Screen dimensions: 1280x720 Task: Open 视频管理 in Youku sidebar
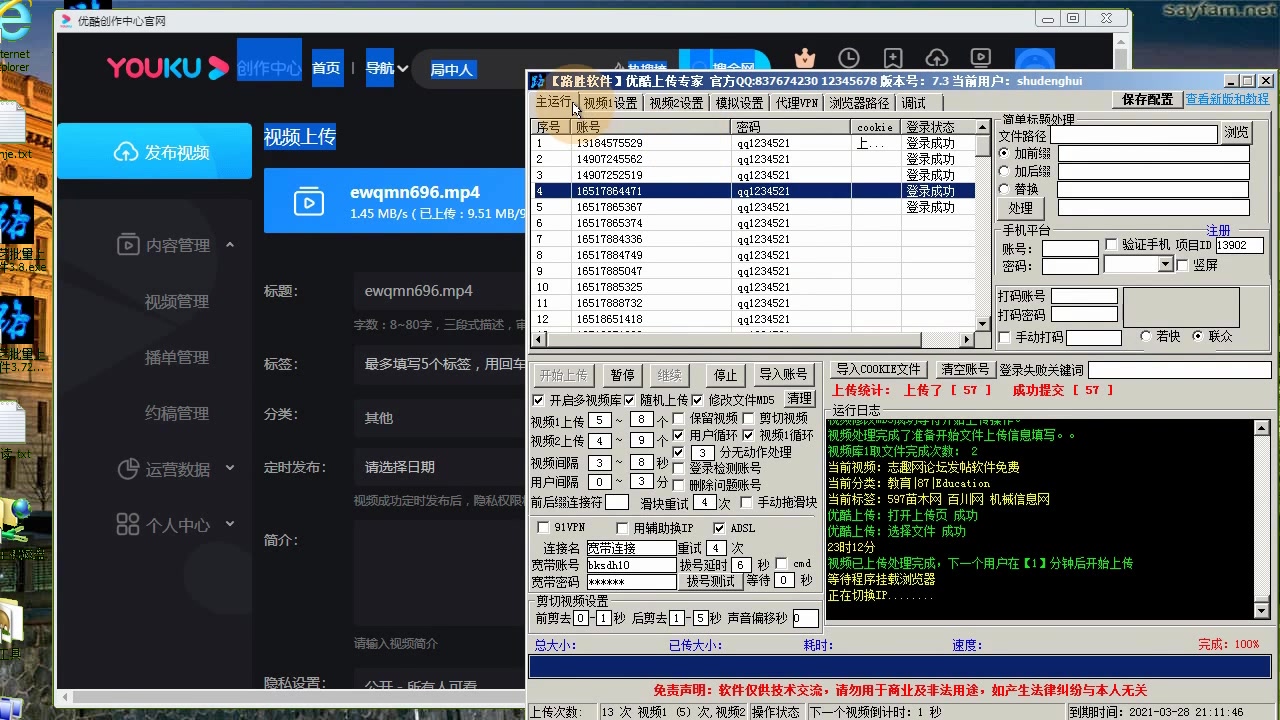pos(177,301)
